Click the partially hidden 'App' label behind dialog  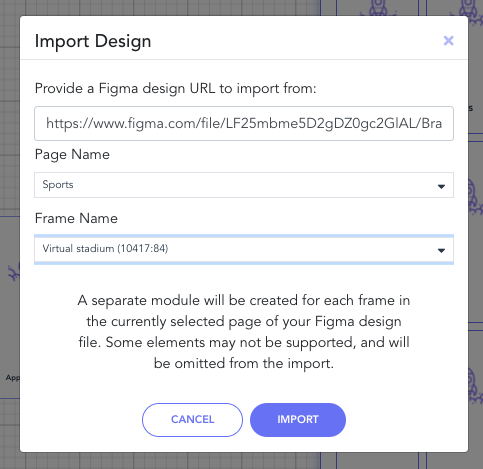point(13,378)
